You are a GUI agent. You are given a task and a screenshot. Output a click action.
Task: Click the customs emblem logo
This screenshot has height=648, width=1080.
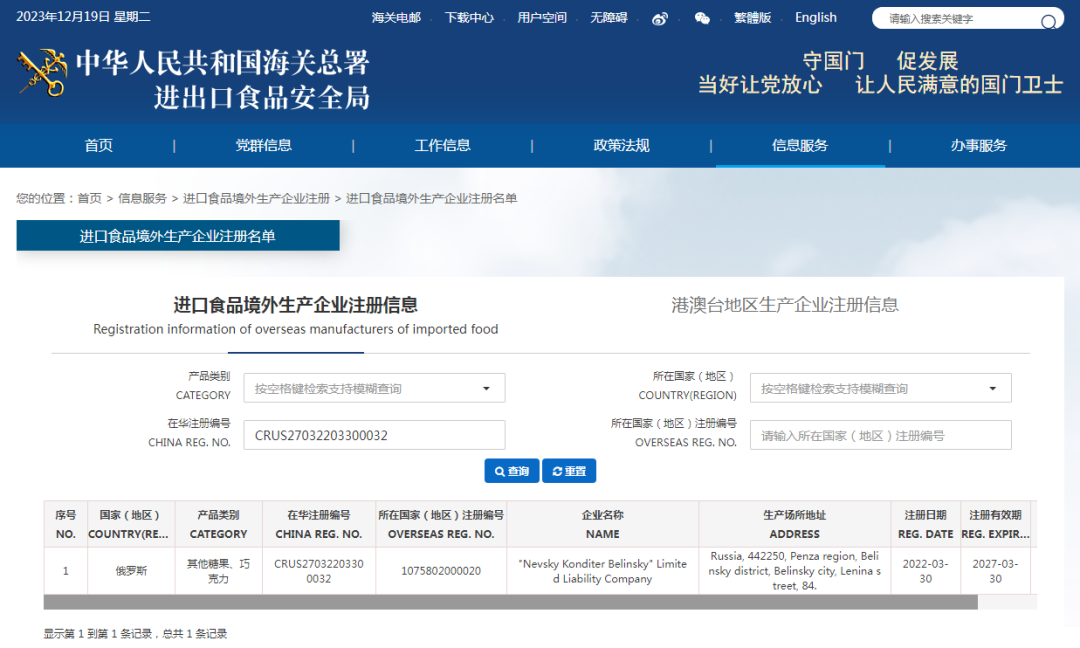43,72
